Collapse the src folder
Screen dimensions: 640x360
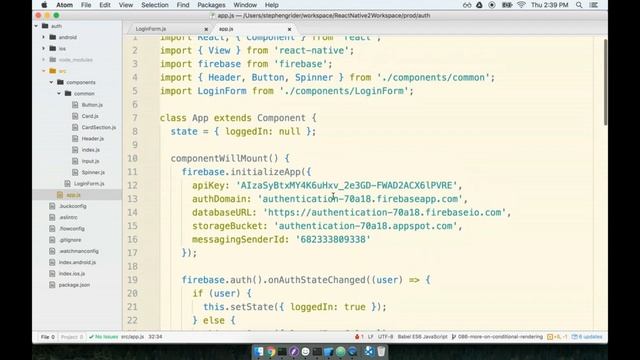44,71
